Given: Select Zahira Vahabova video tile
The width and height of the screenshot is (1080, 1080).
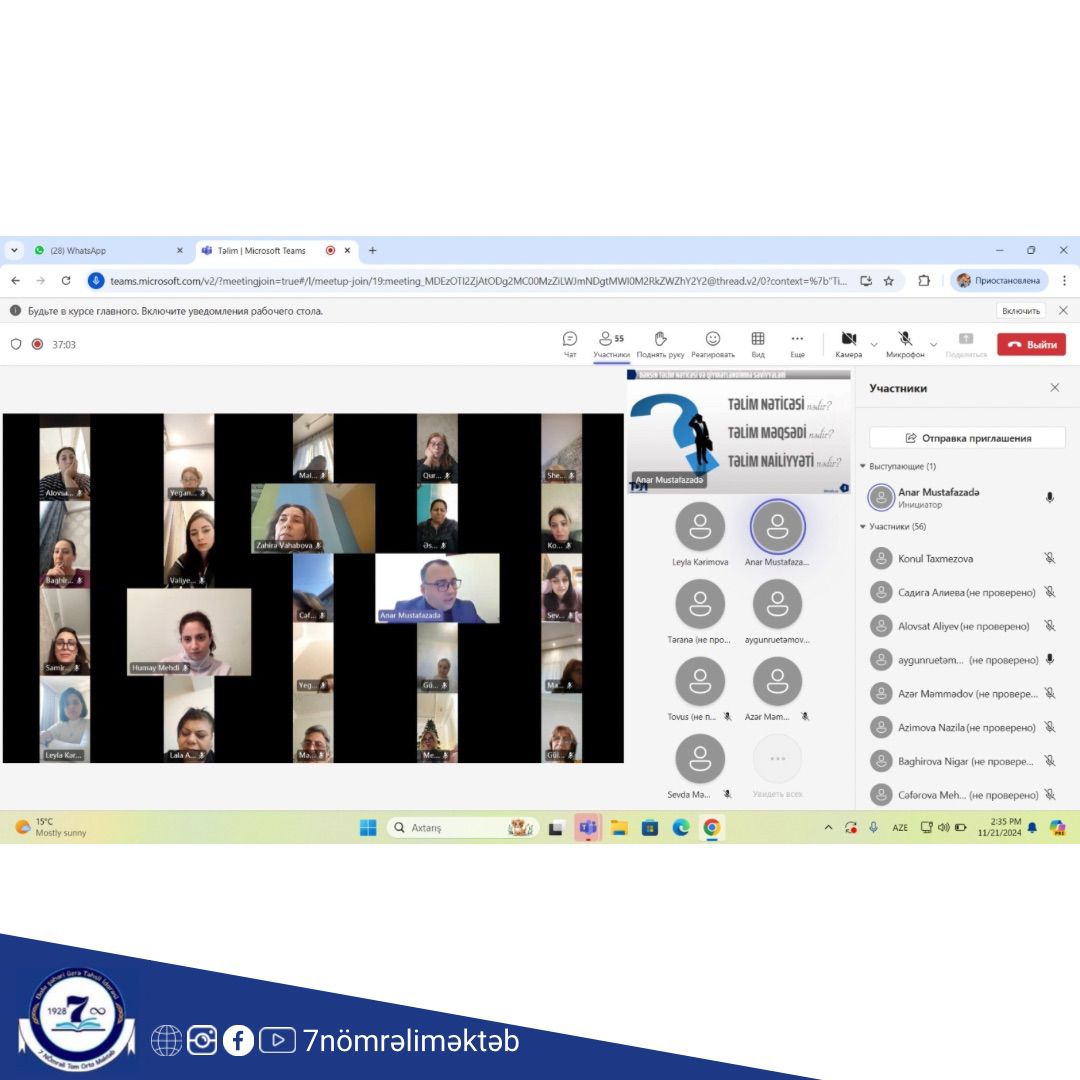Looking at the screenshot, I should click(x=313, y=518).
